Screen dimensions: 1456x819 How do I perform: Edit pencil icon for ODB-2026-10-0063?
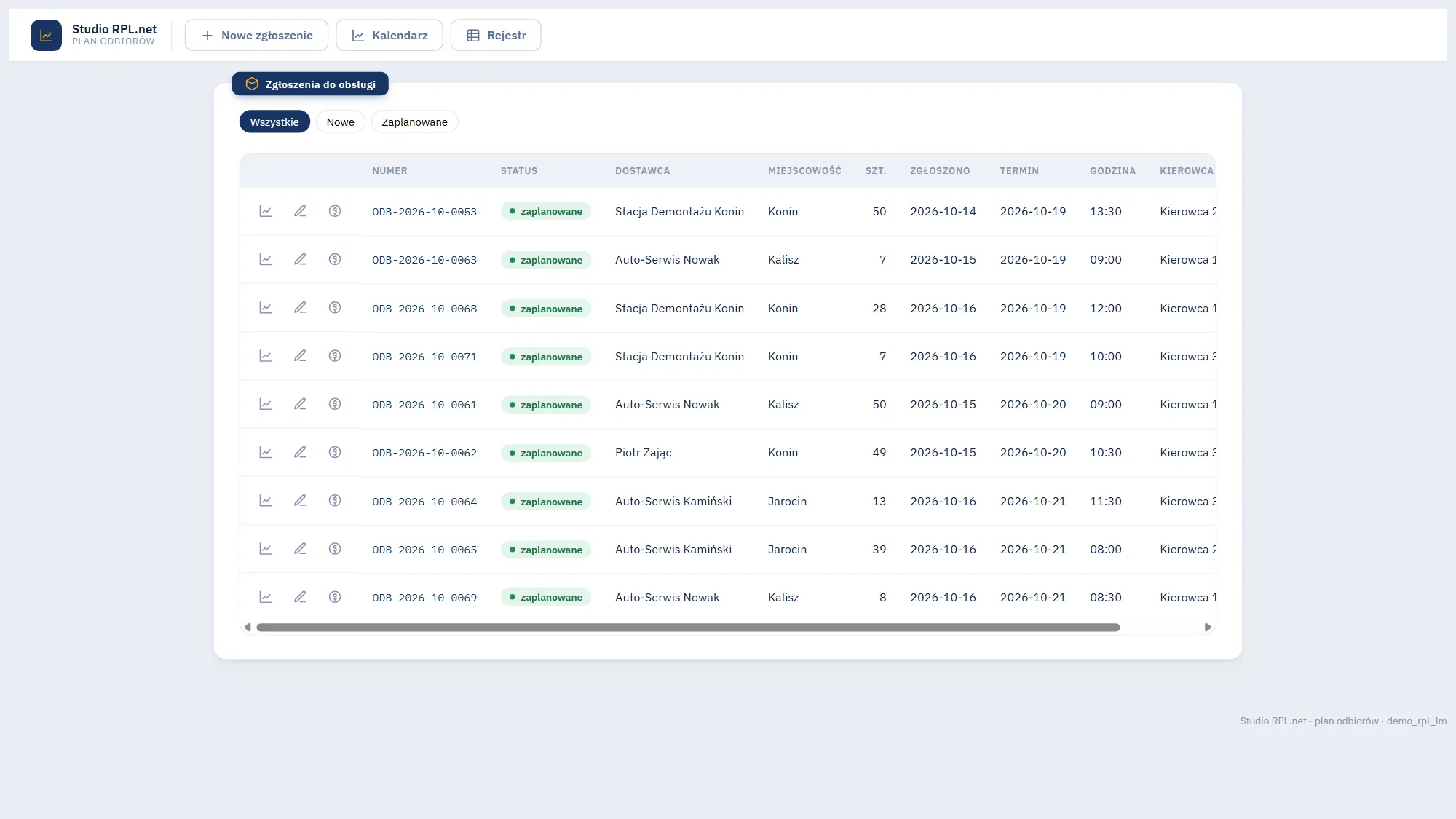click(x=300, y=259)
